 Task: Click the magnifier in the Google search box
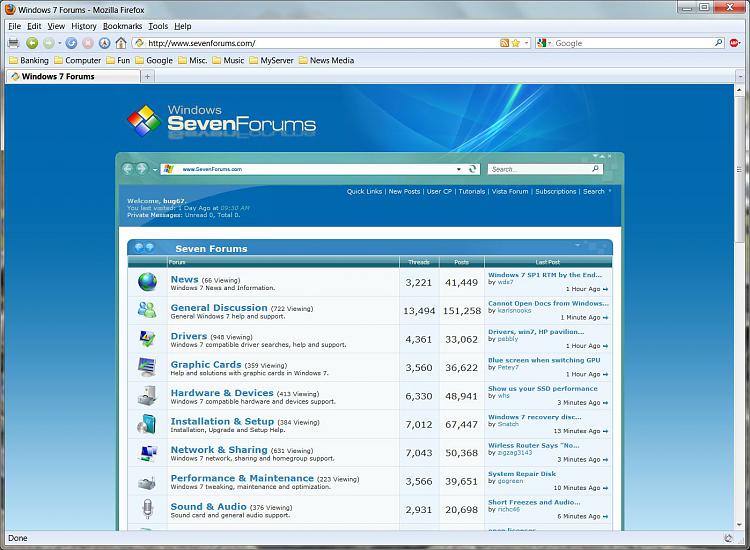(x=718, y=43)
